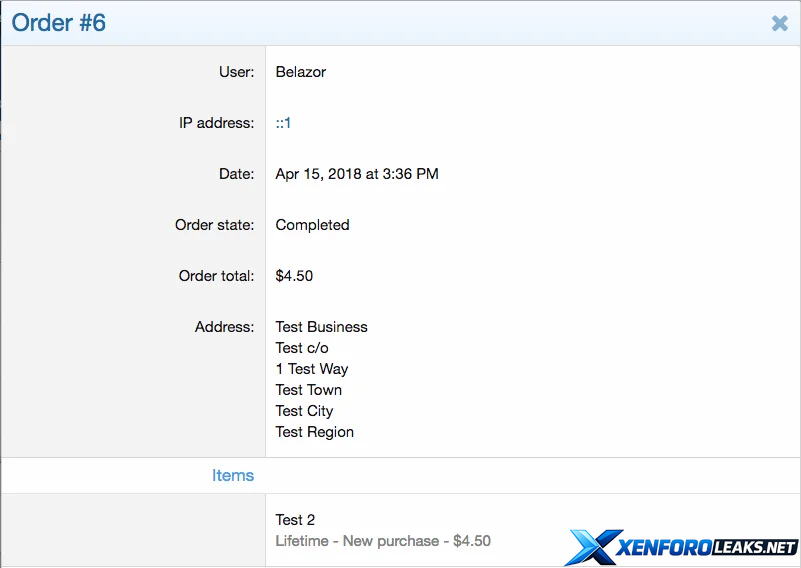Image resolution: width=801 pixels, height=568 pixels.
Task: Select the 1 Test Way street line
Action: [x=312, y=369]
